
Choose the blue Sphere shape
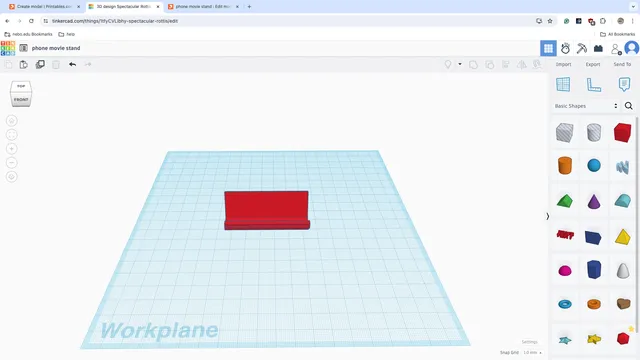pos(594,165)
